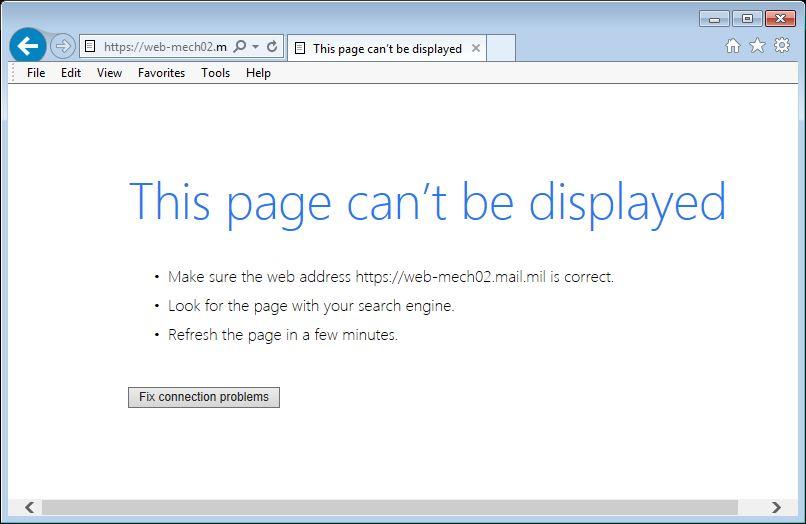Open the Help menu
This screenshot has height=524, width=806.
(258, 73)
